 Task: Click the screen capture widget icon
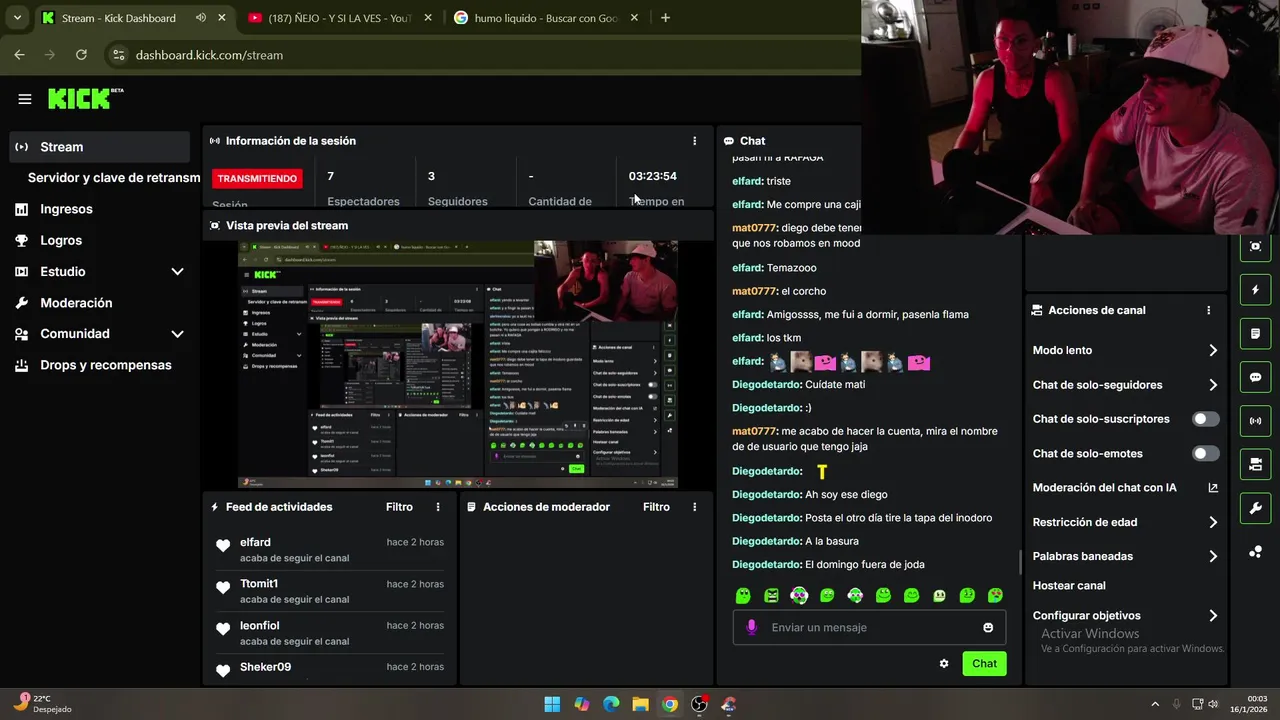pyautogui.click(x=1255, y=247)
